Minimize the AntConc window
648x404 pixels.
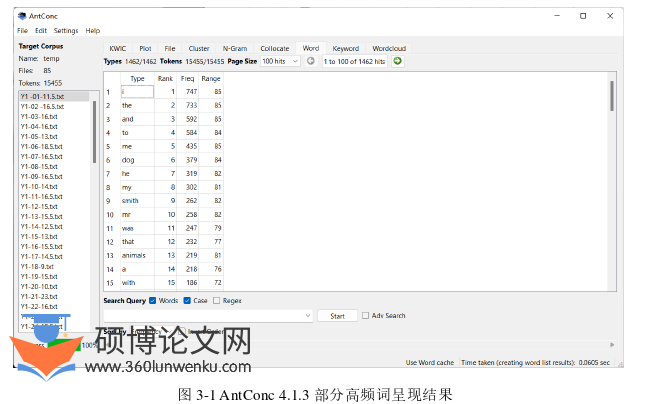557,16
